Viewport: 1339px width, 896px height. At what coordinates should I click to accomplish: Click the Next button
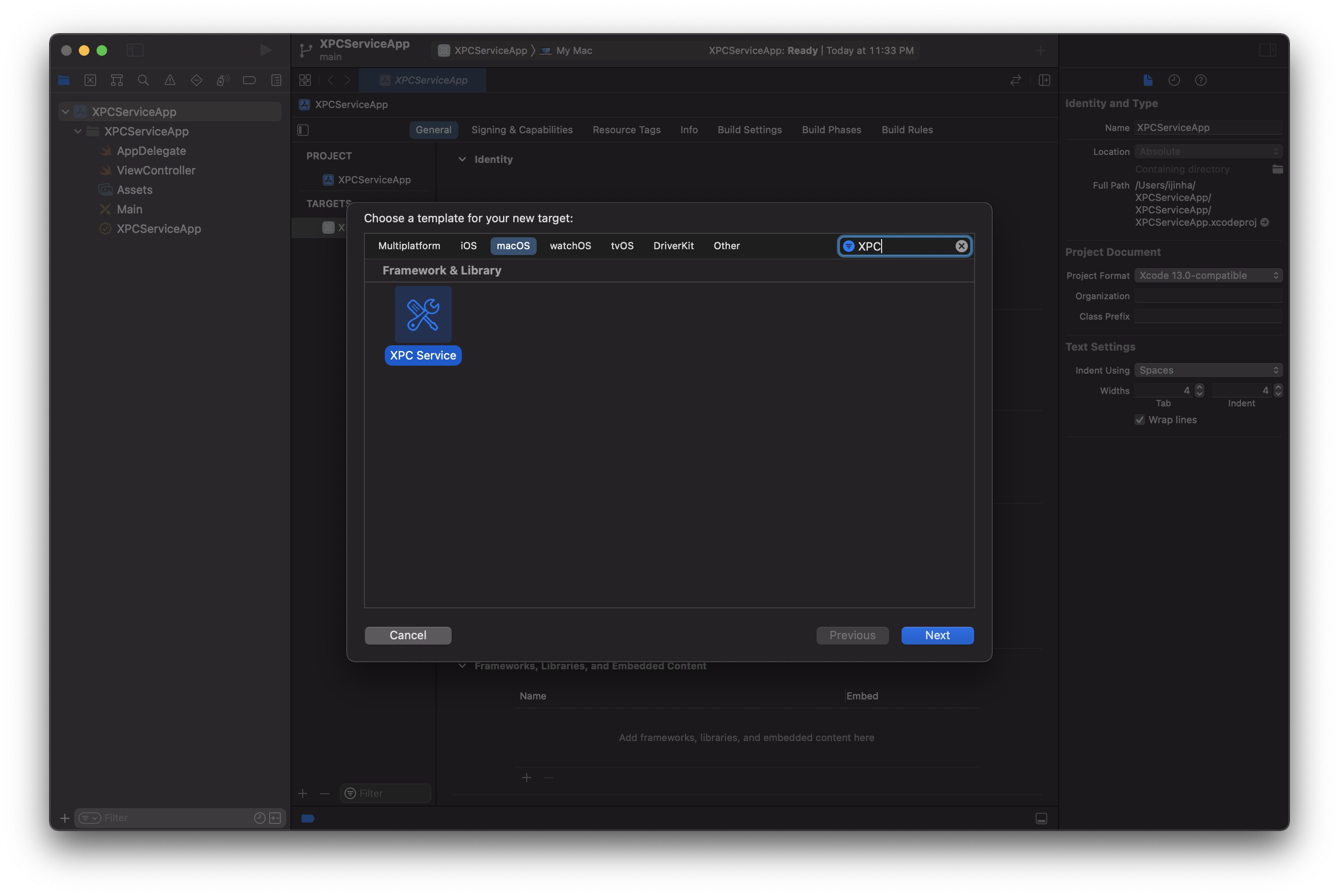point(937,635)
